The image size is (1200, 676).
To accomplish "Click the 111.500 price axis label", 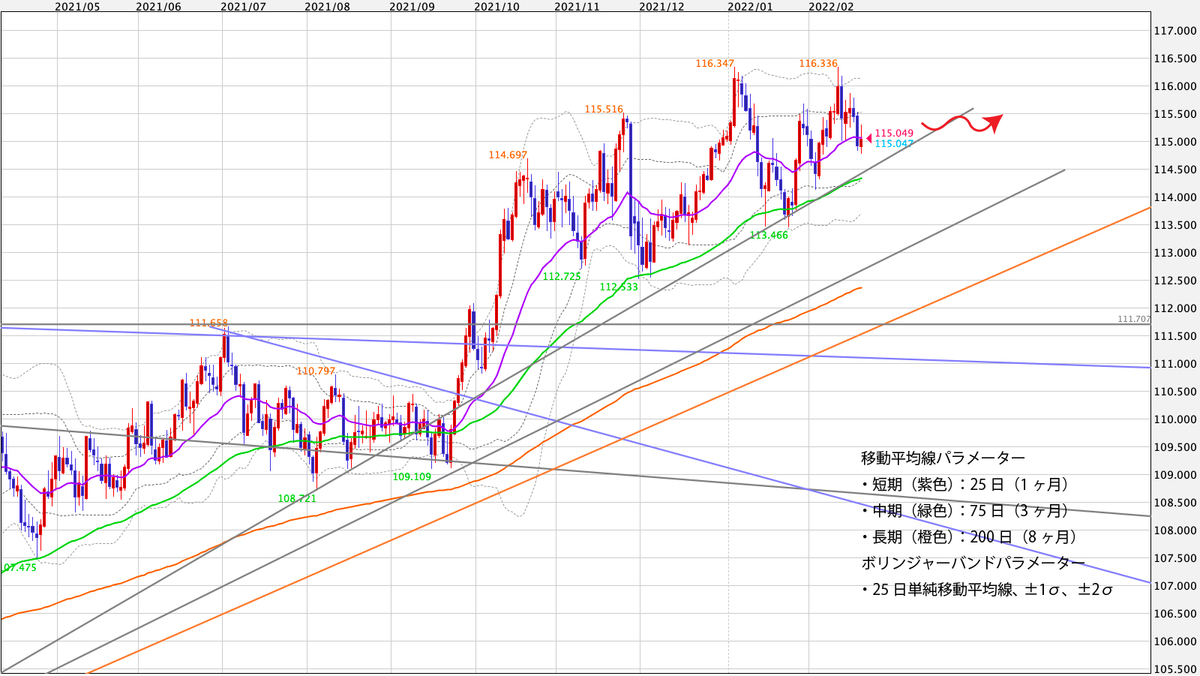I will [x=1174, y=336].
